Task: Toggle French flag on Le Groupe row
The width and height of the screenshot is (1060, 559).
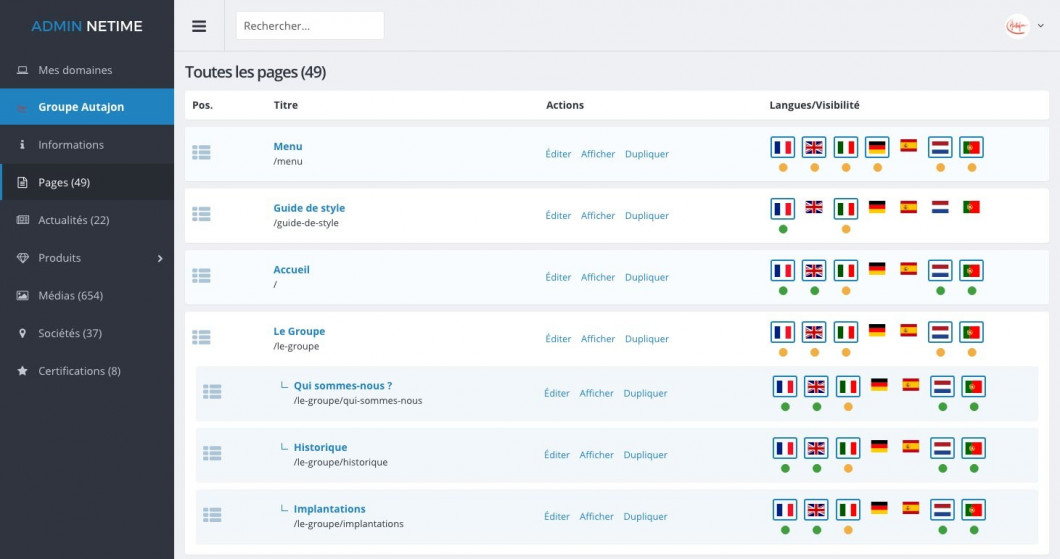Action: 783,332
